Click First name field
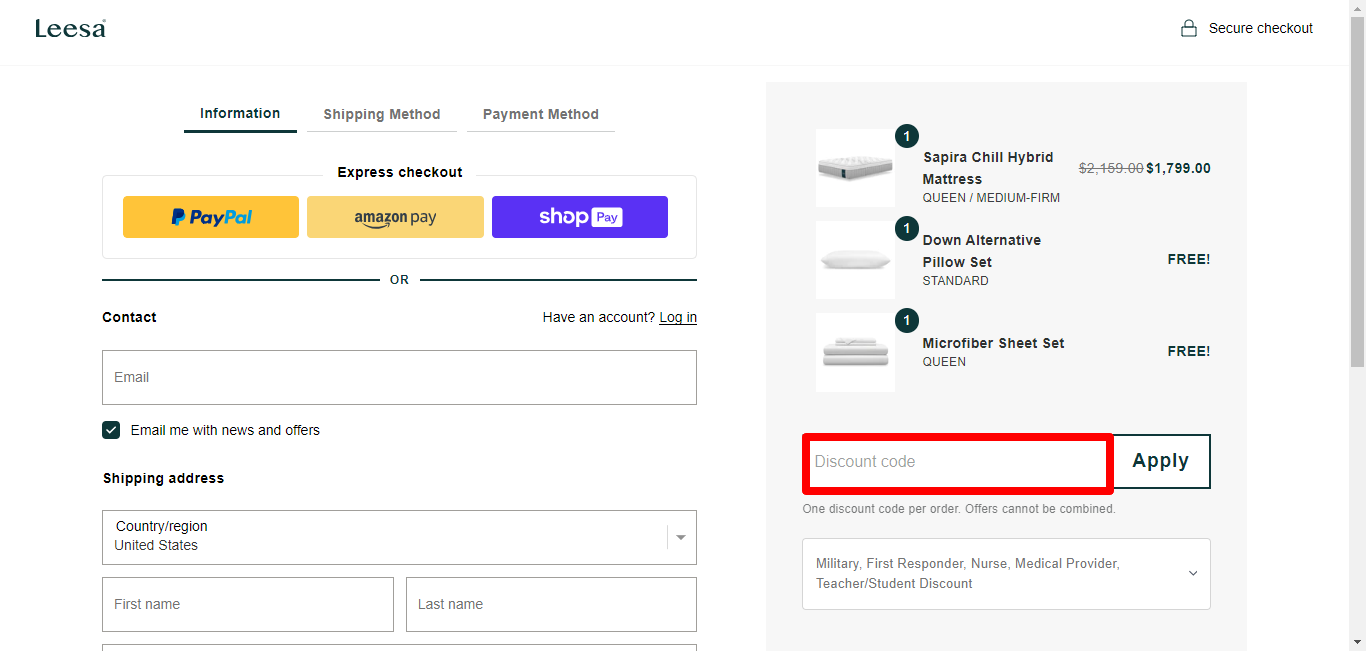This screenshot has width=1366, height=651. tap(248, 604)
